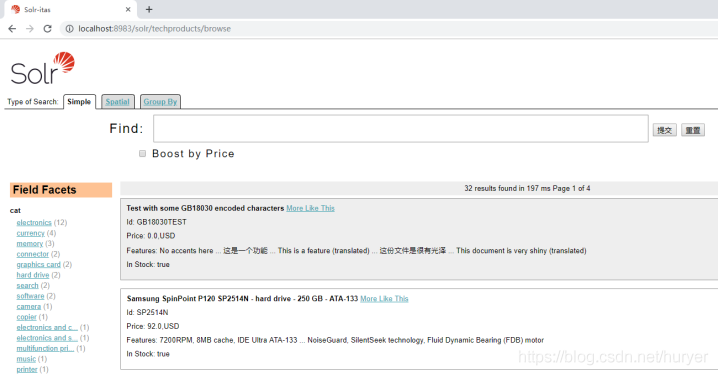Image resolution: width=718 pixels, height=375 pixels.
Task: Switch to the Spatial search tab
Action: click(x=118, y=102)
